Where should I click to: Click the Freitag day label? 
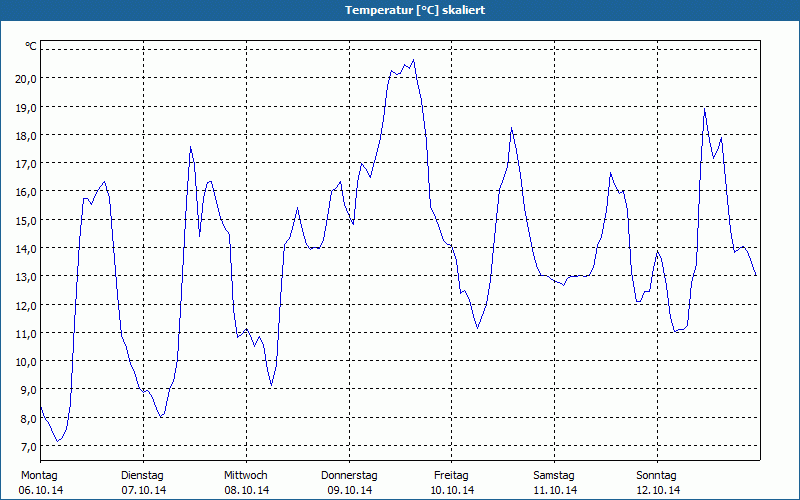pos(451,476)
